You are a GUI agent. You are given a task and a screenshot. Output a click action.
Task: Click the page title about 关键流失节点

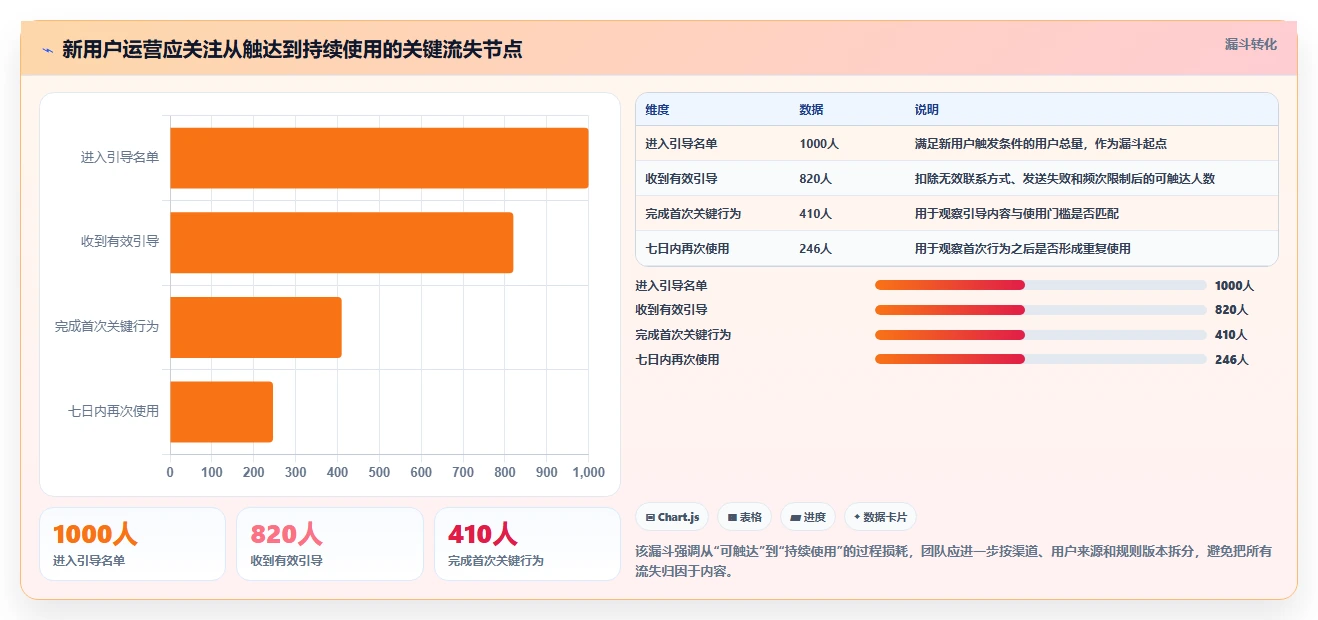292,49
